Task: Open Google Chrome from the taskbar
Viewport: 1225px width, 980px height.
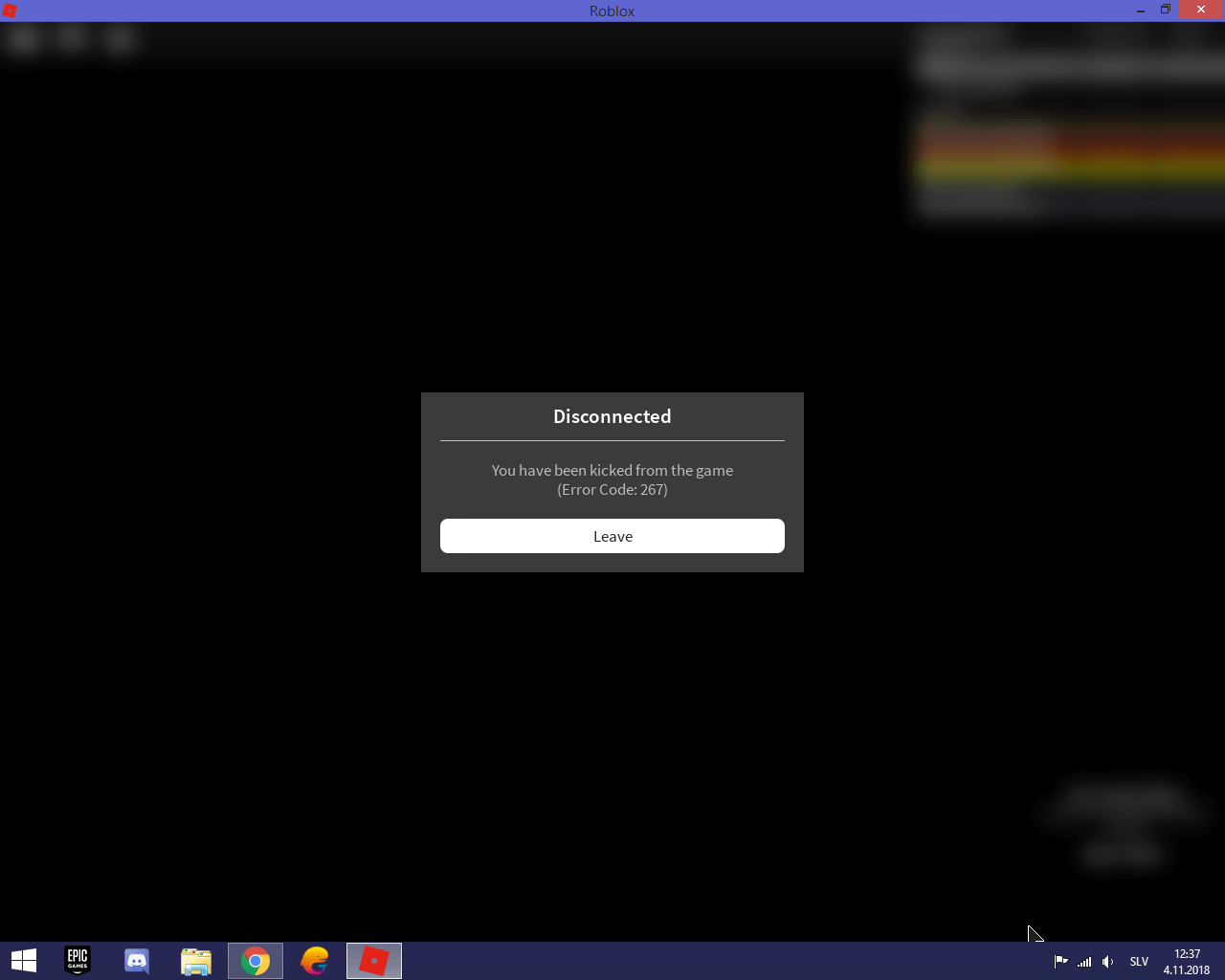Action: 255,961
